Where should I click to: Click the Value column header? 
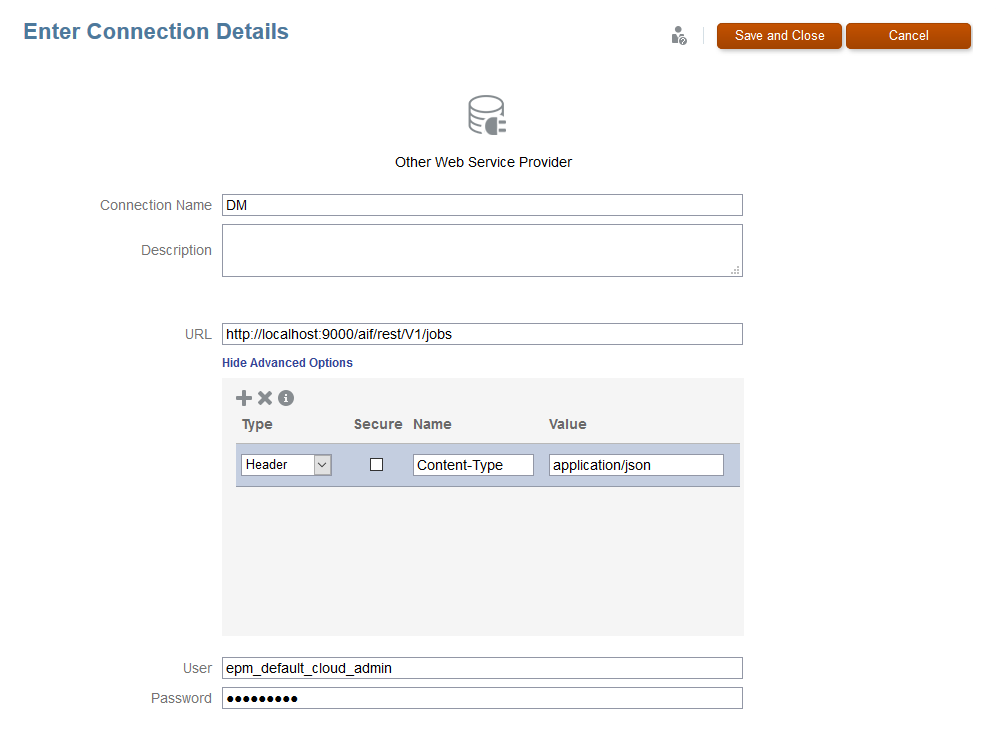coord(568,424)
